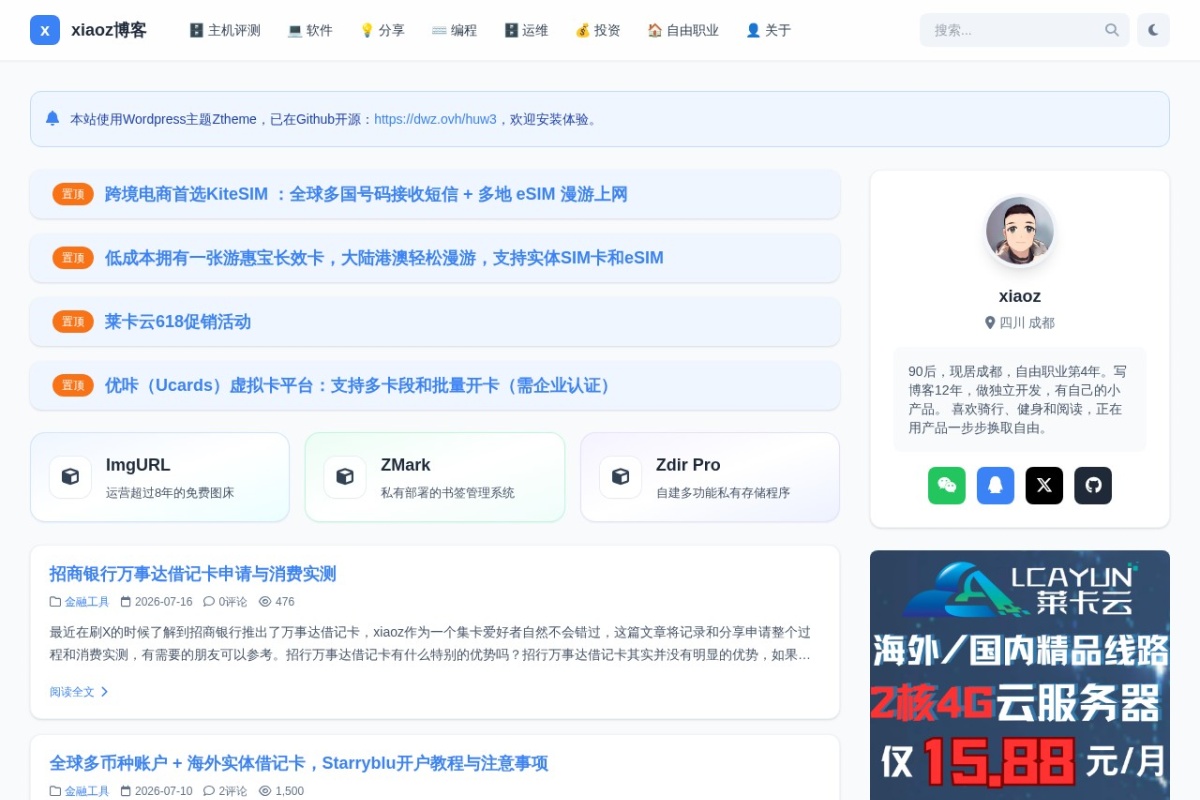Click the 2评论 comments count link
This screenshot has width=1200, height=800.
pyautogui.click(x=233, y=791)
